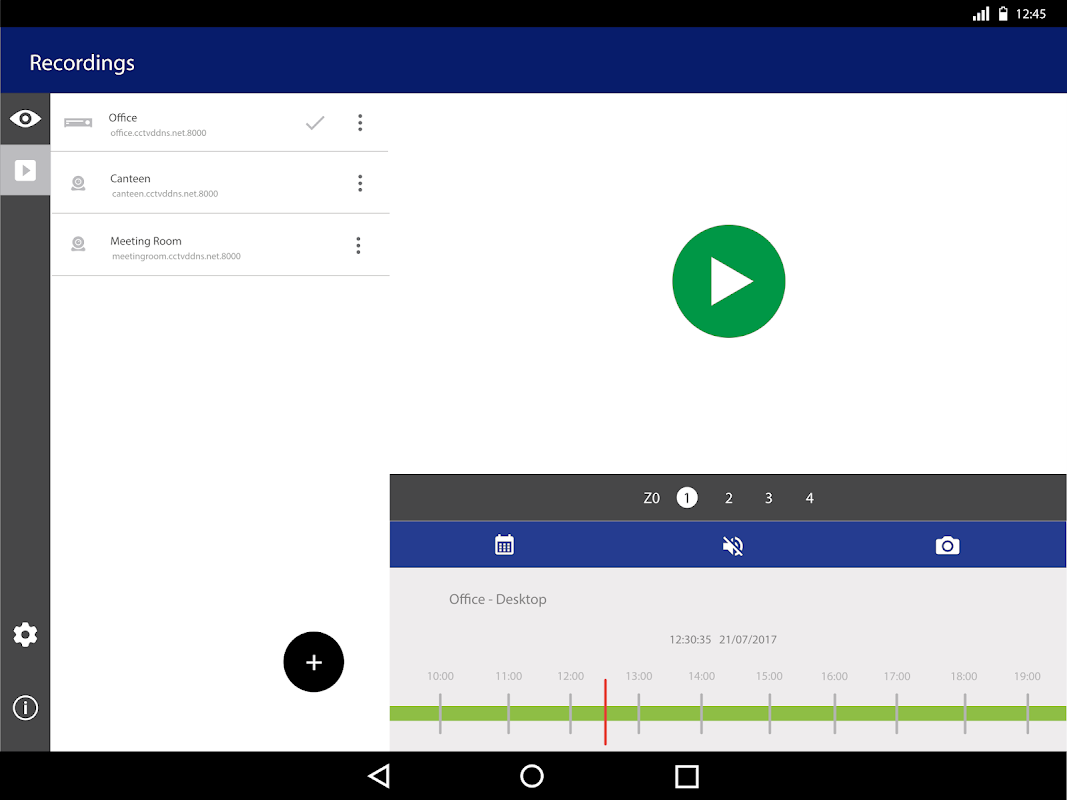Open the info icon in sidebar
This screenshot has height=800, width=1067.
click(x=25, y=707)
